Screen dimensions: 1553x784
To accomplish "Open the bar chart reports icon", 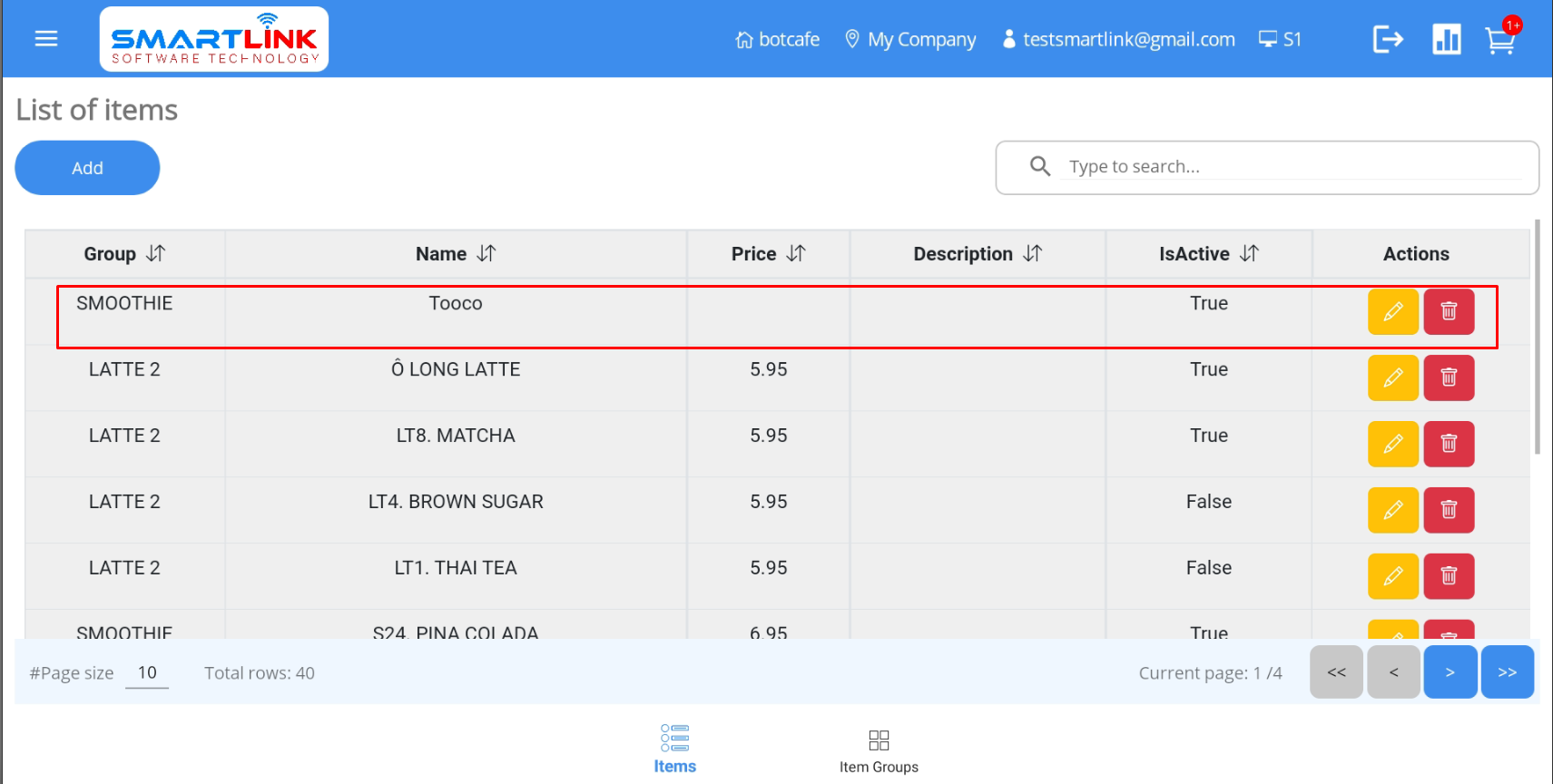I will pyautogui.click(x=1446, y=39).
